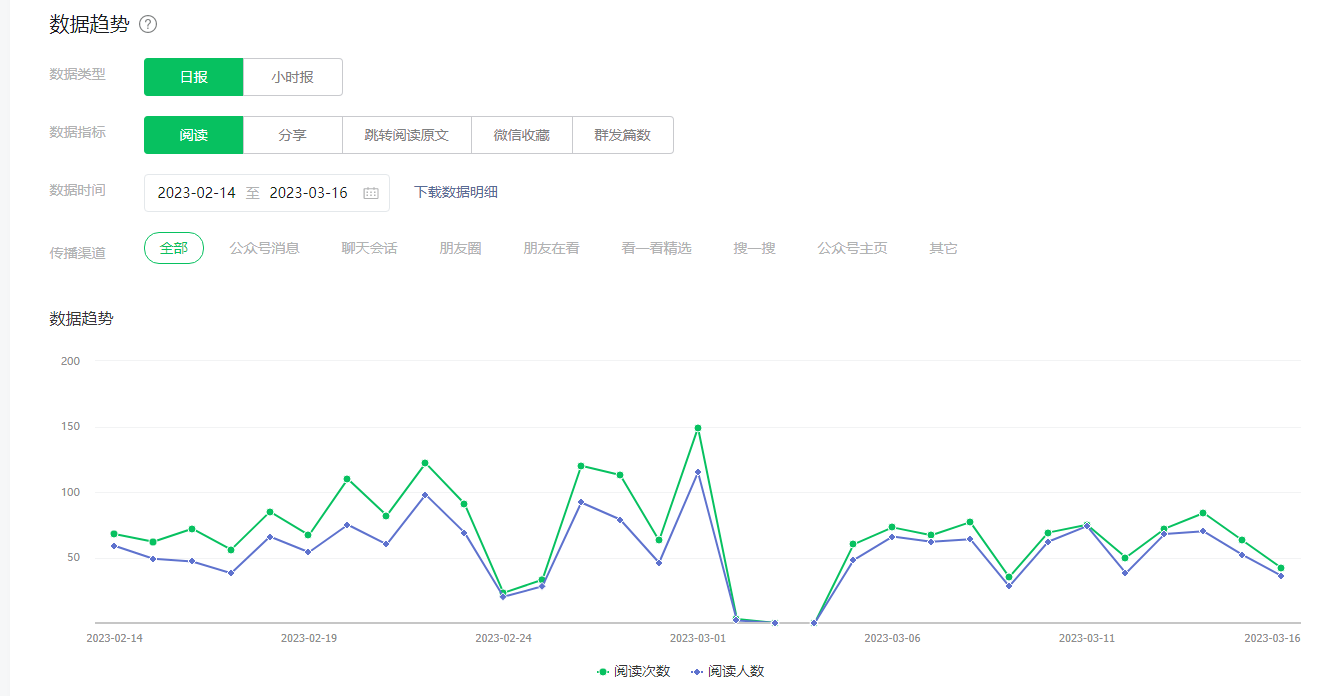This screenshot has width=1337, height=696.
Task: Filter by 聊天会话 channel
Action: click(x=370, y=248)
